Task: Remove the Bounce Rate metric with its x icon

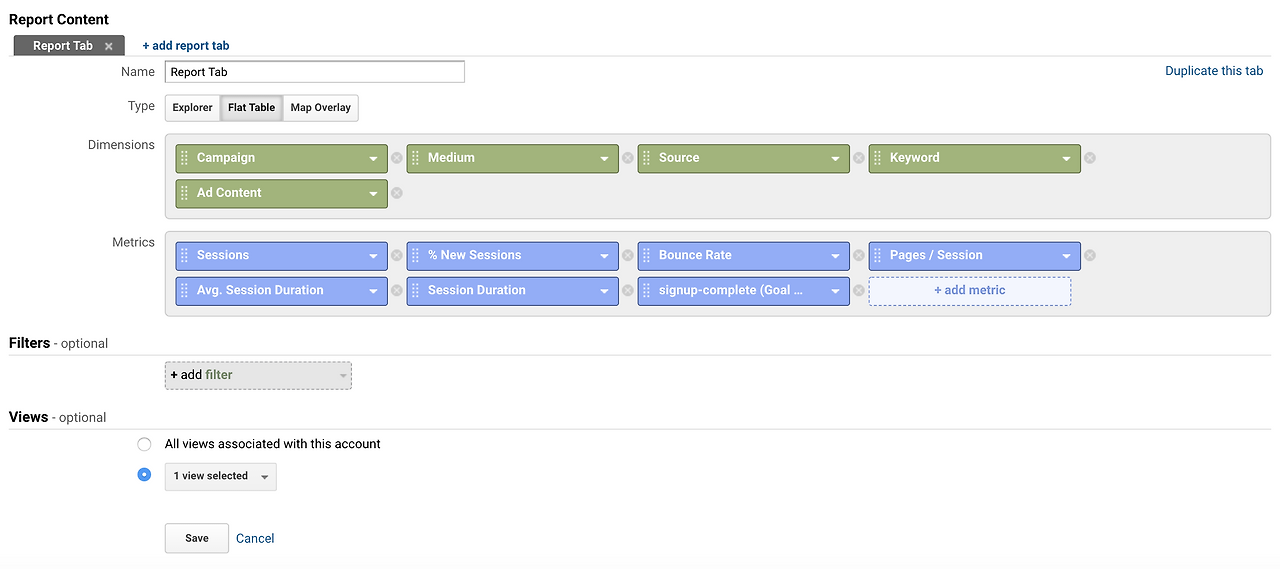Action: click(859, 256)
